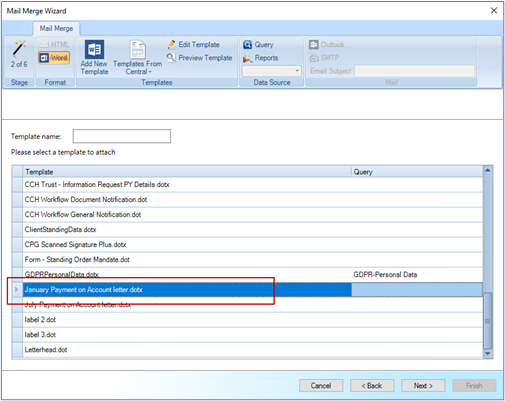Viewport: 505px width, 401px height.
Task: Click the Finish button
Action: [x=474, y=386]
